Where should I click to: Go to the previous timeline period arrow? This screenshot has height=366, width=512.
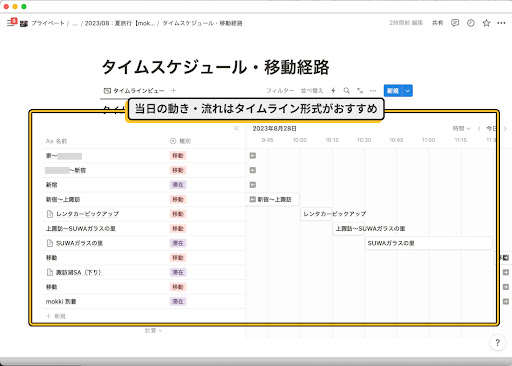pos(479,129)
